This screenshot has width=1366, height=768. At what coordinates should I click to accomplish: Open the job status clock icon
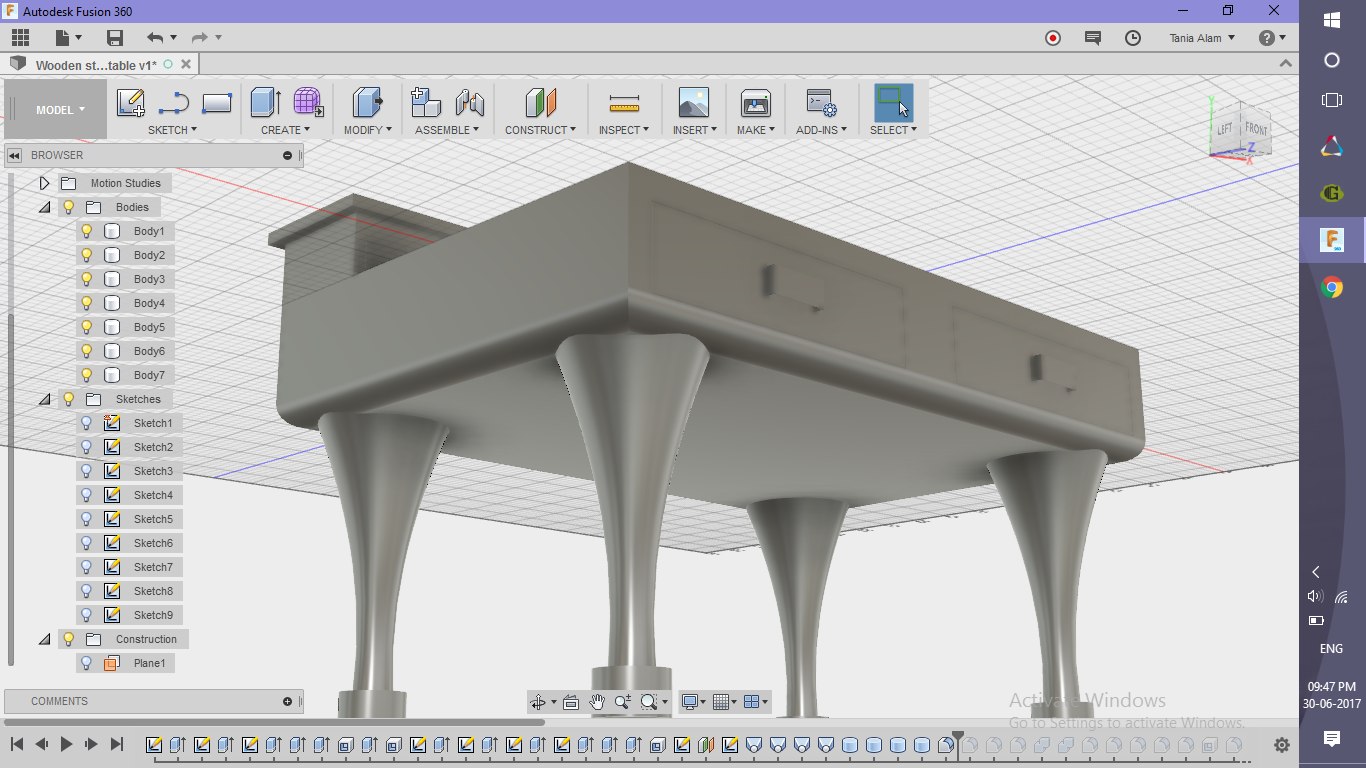pyautogui.click(x=1133, y=38)
